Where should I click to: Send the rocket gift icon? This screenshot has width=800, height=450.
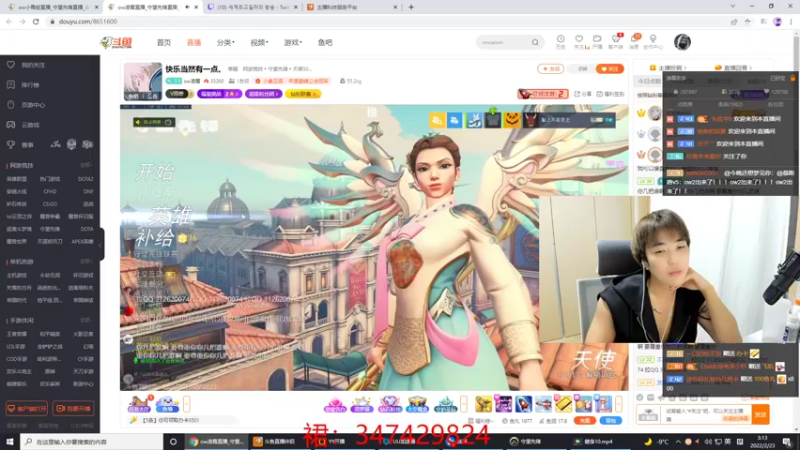pos(523,404)
